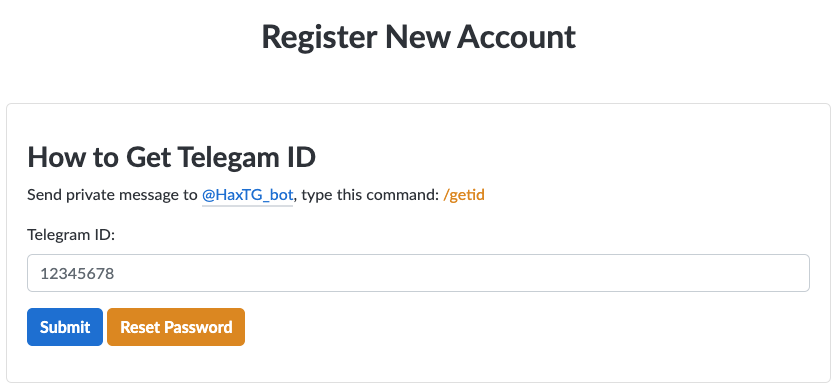The image size is (840, 386).
Task: Click the Register New Account heading
Action: (x=418, y=37)
